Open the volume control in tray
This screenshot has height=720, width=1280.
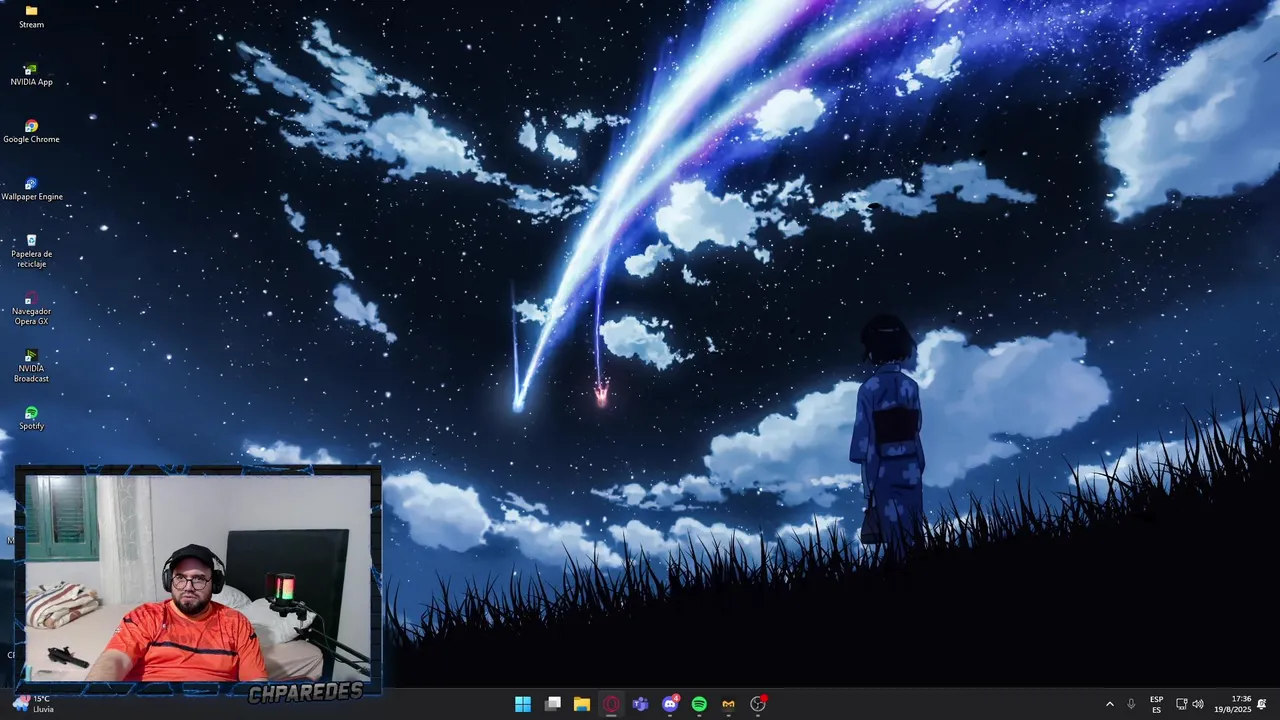click(1198, 704)
